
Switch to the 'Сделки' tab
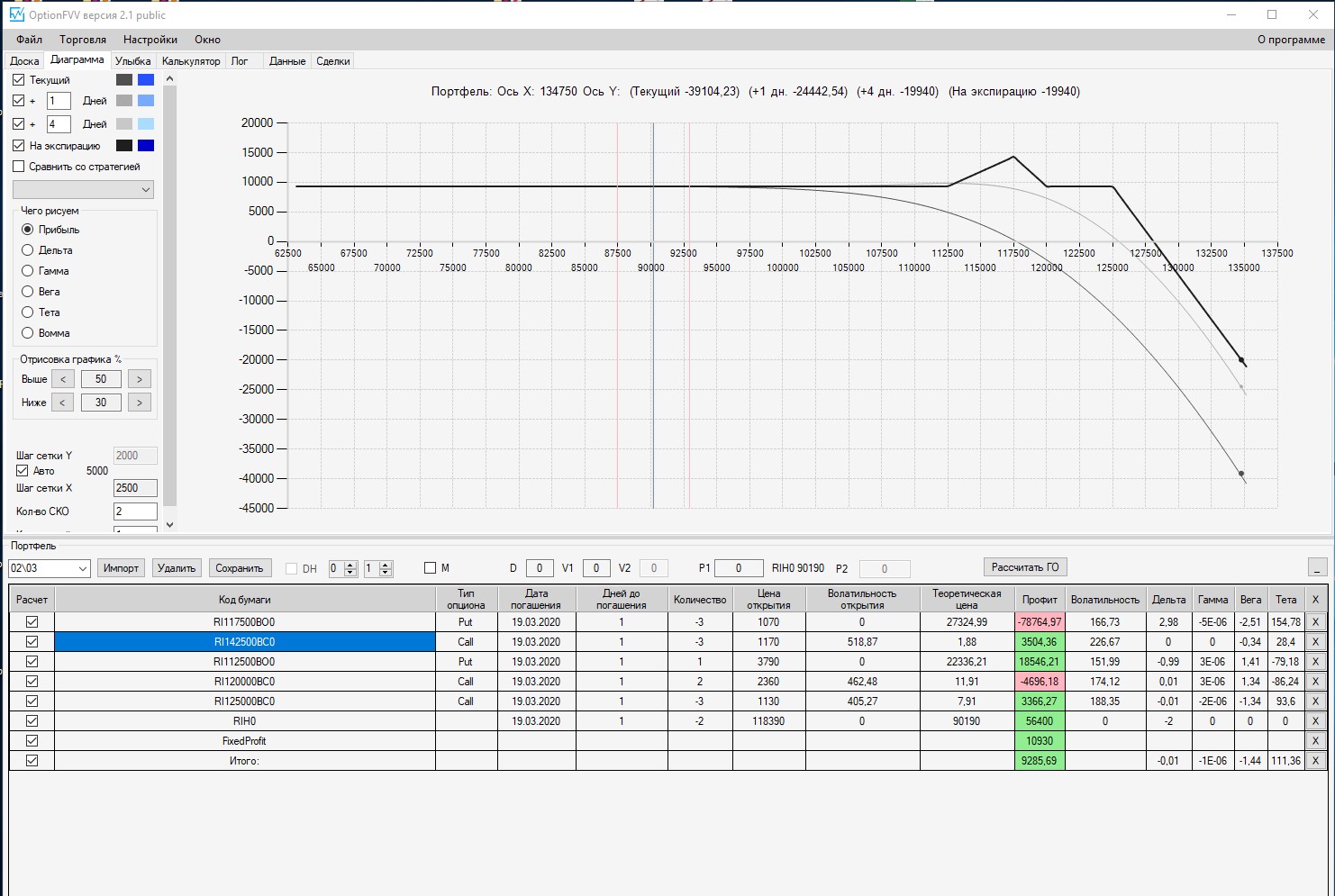(333, 61)
